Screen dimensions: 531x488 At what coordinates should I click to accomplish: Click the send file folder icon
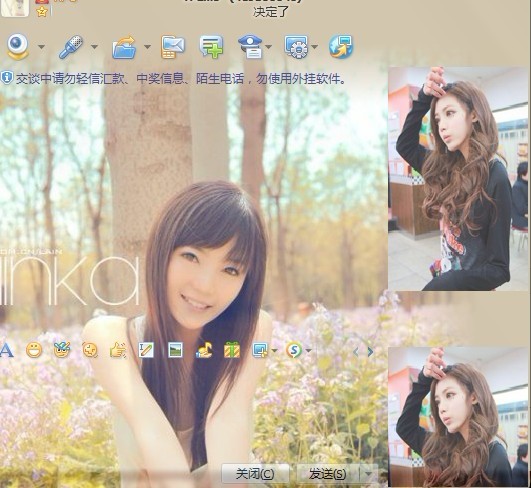tap(124, 47)
